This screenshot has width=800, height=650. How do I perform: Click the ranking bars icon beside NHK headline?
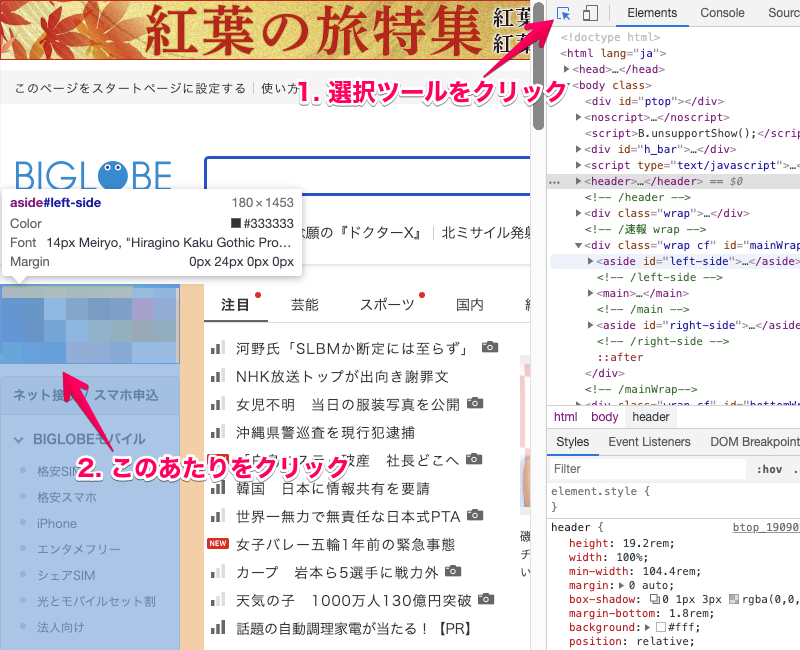(217, 377)
